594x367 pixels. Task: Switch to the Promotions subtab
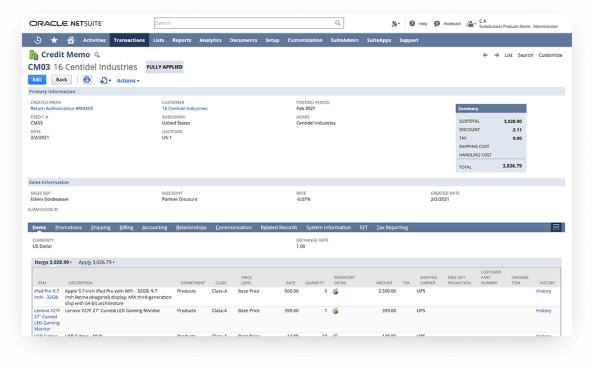pyautogui.click(x=68, y=227)
